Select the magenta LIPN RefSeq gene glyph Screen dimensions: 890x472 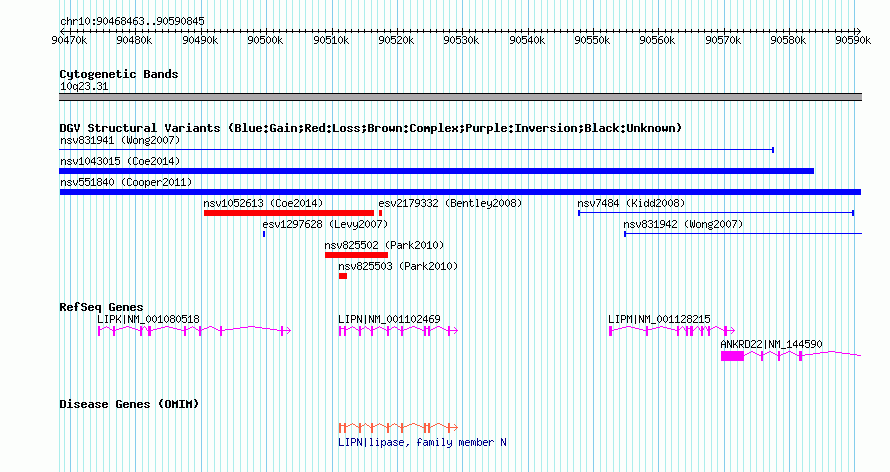(398, 331)
